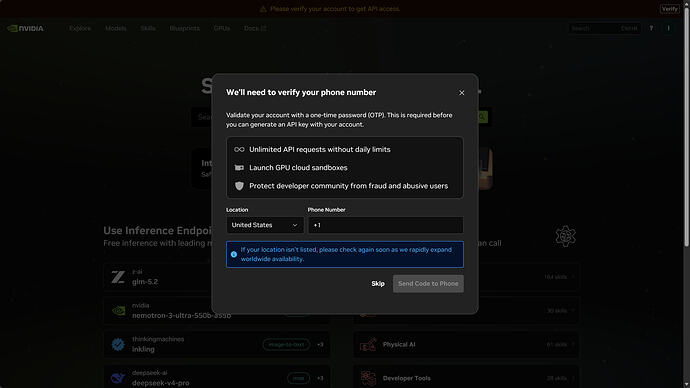Open the Explore menu item

80,28
